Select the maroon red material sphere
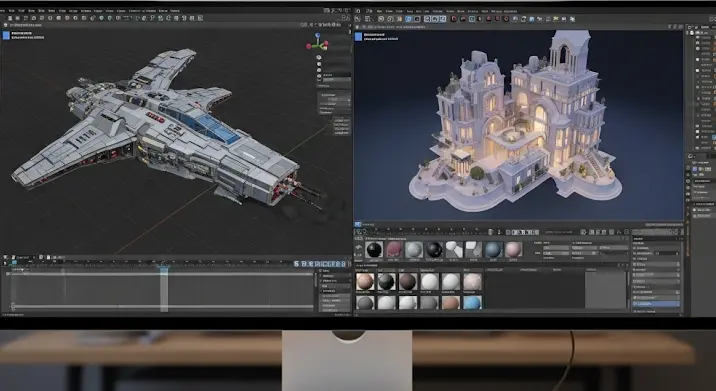Viewport: 716px width, 391px height. click(x=394, y=250)
